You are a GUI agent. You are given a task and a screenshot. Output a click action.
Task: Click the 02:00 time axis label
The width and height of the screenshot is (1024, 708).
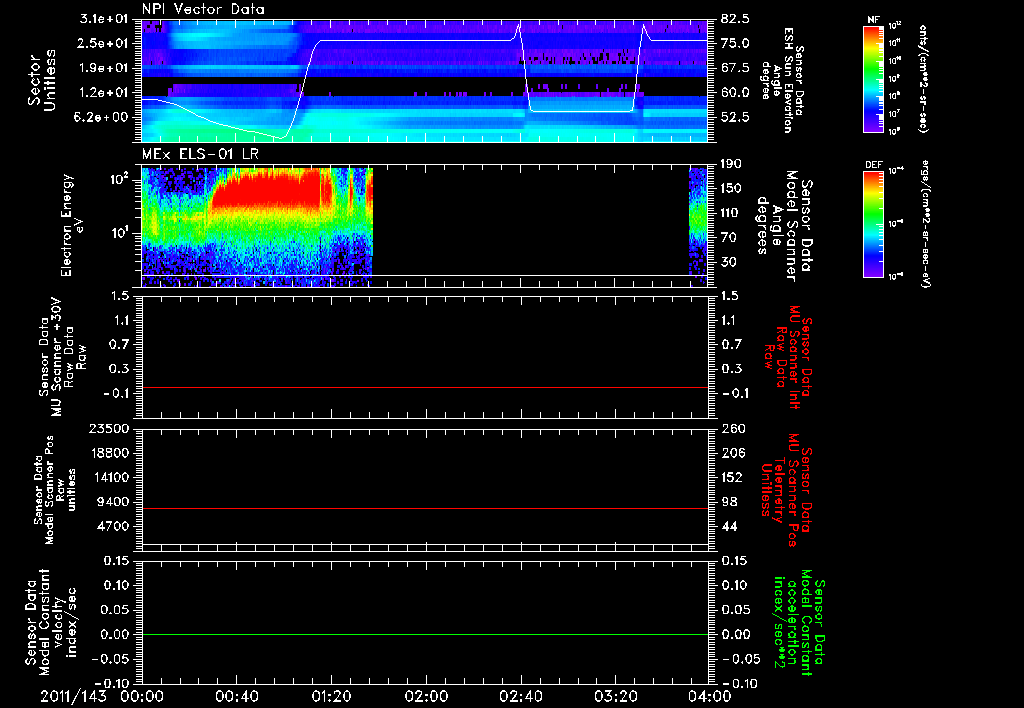click(x=426, y=696)
